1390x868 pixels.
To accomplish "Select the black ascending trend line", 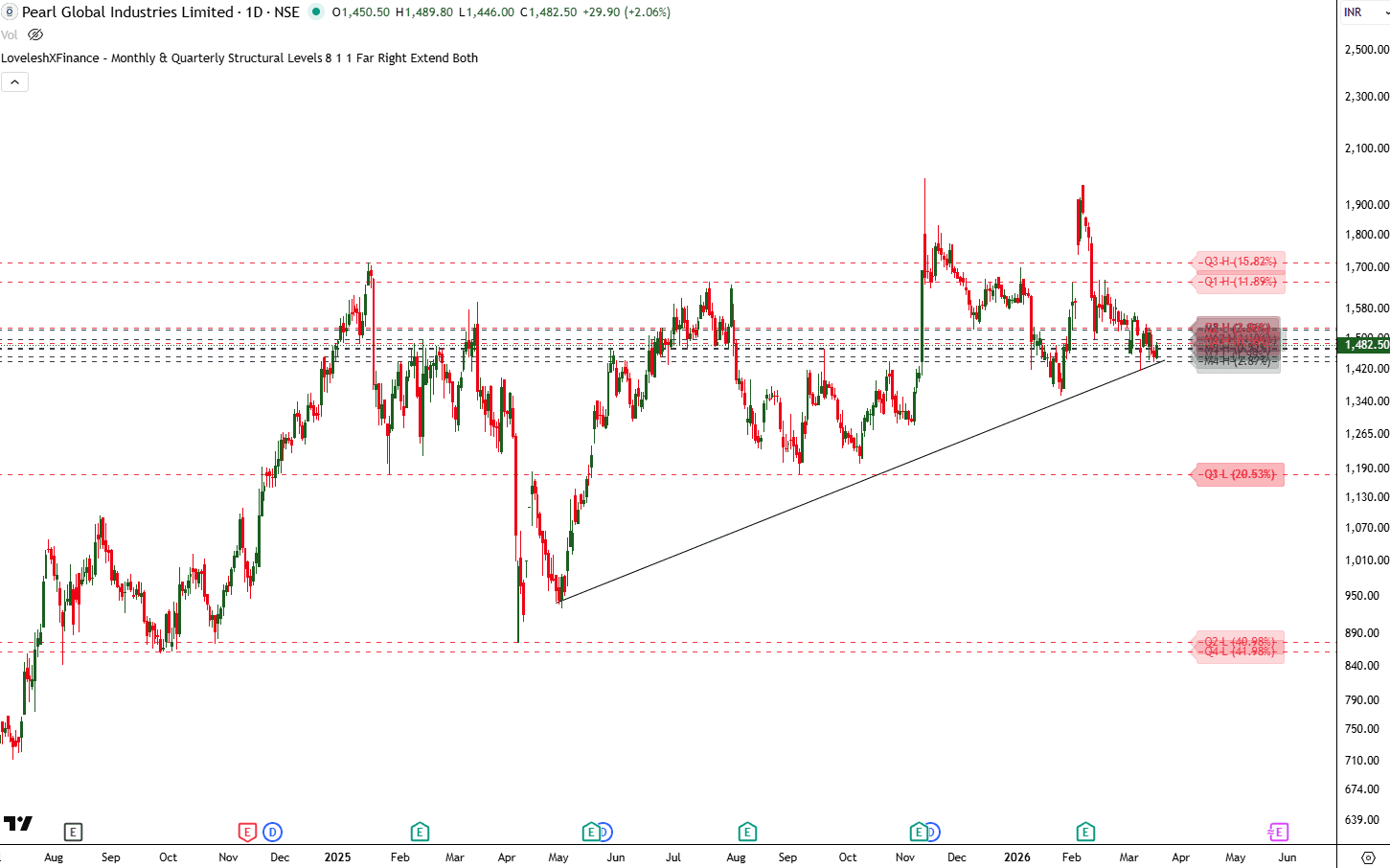I will pos(862,481).
